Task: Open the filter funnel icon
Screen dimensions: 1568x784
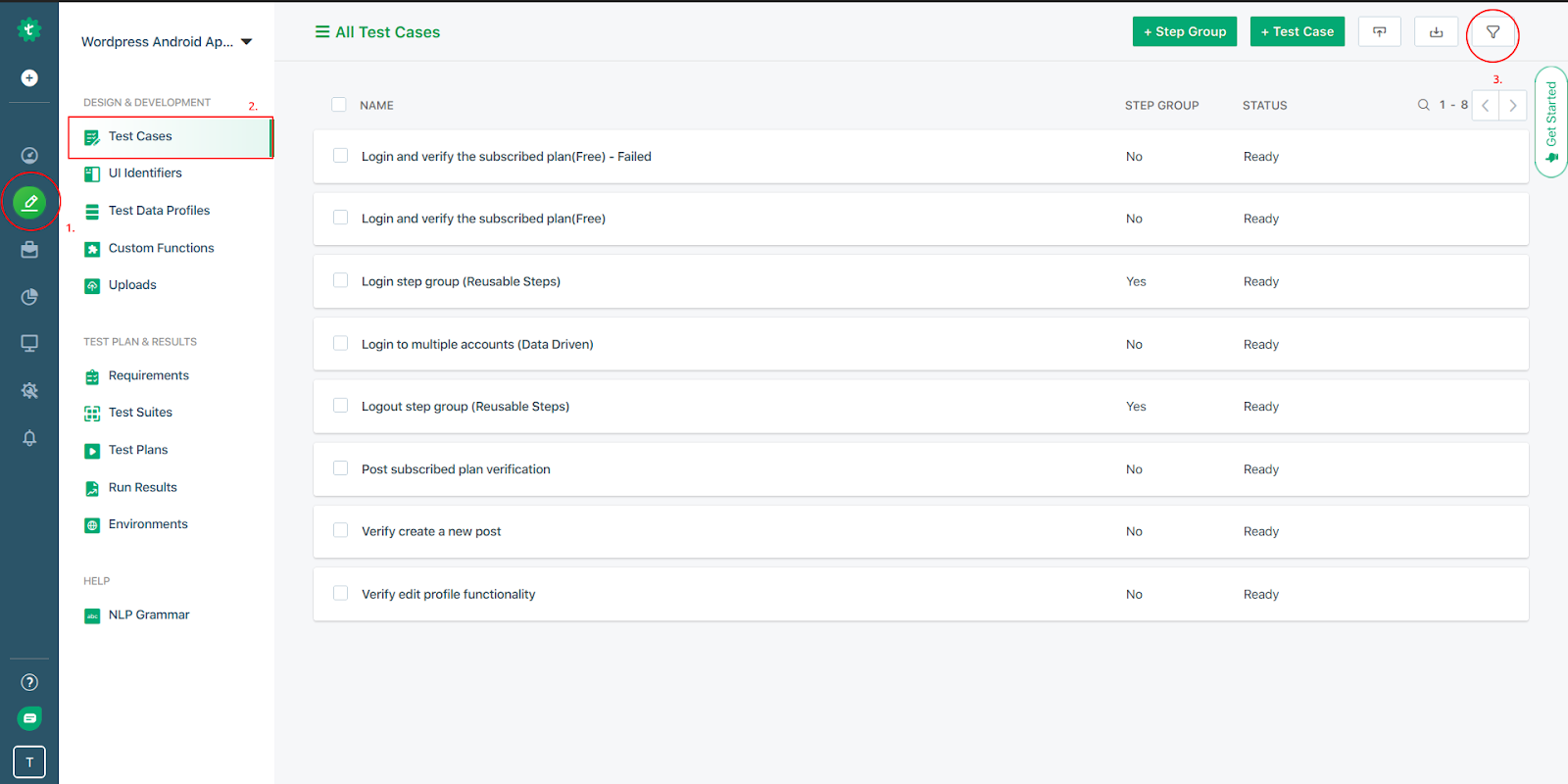Action: tap(1493, 32)
